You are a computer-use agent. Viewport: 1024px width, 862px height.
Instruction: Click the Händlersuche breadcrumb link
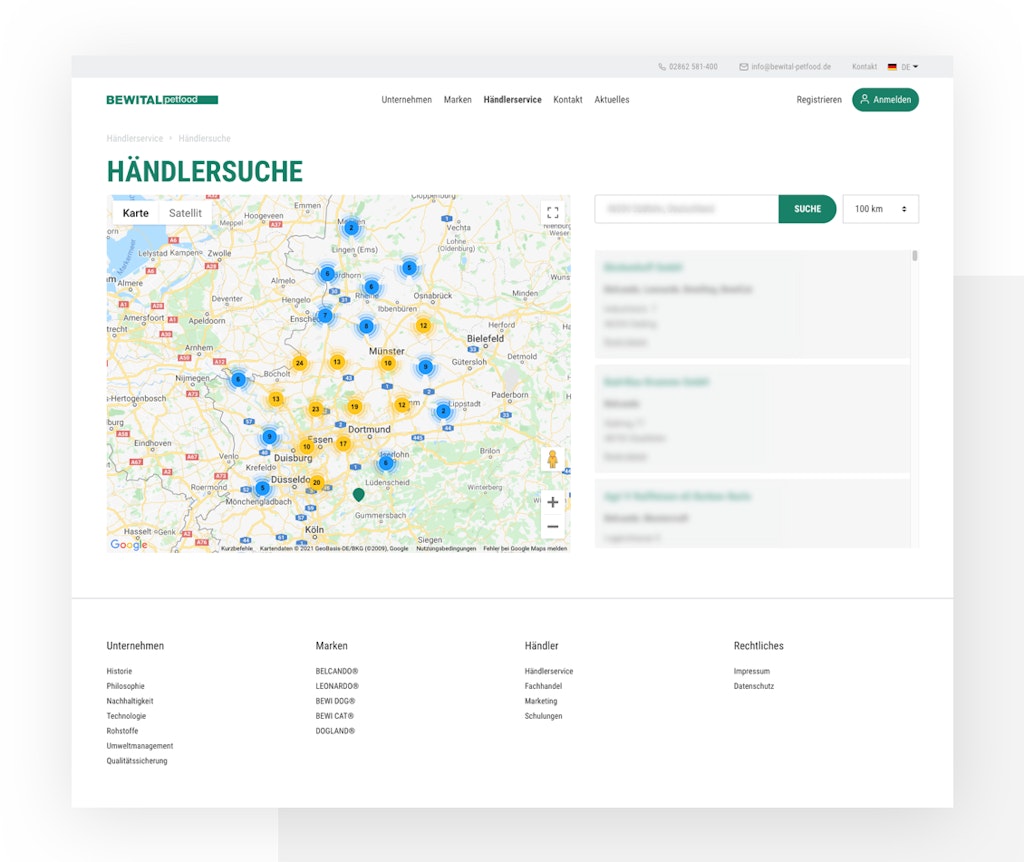point(204,138)
